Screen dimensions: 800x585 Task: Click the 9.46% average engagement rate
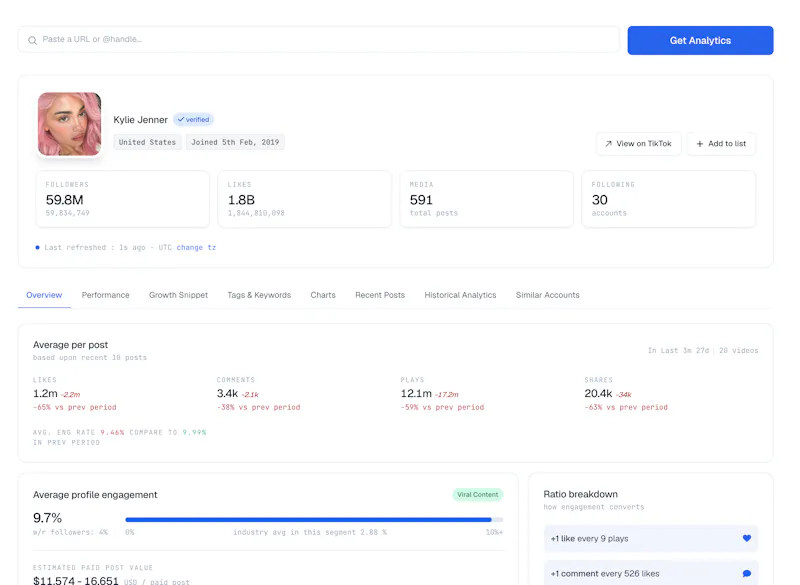[112, 432]
